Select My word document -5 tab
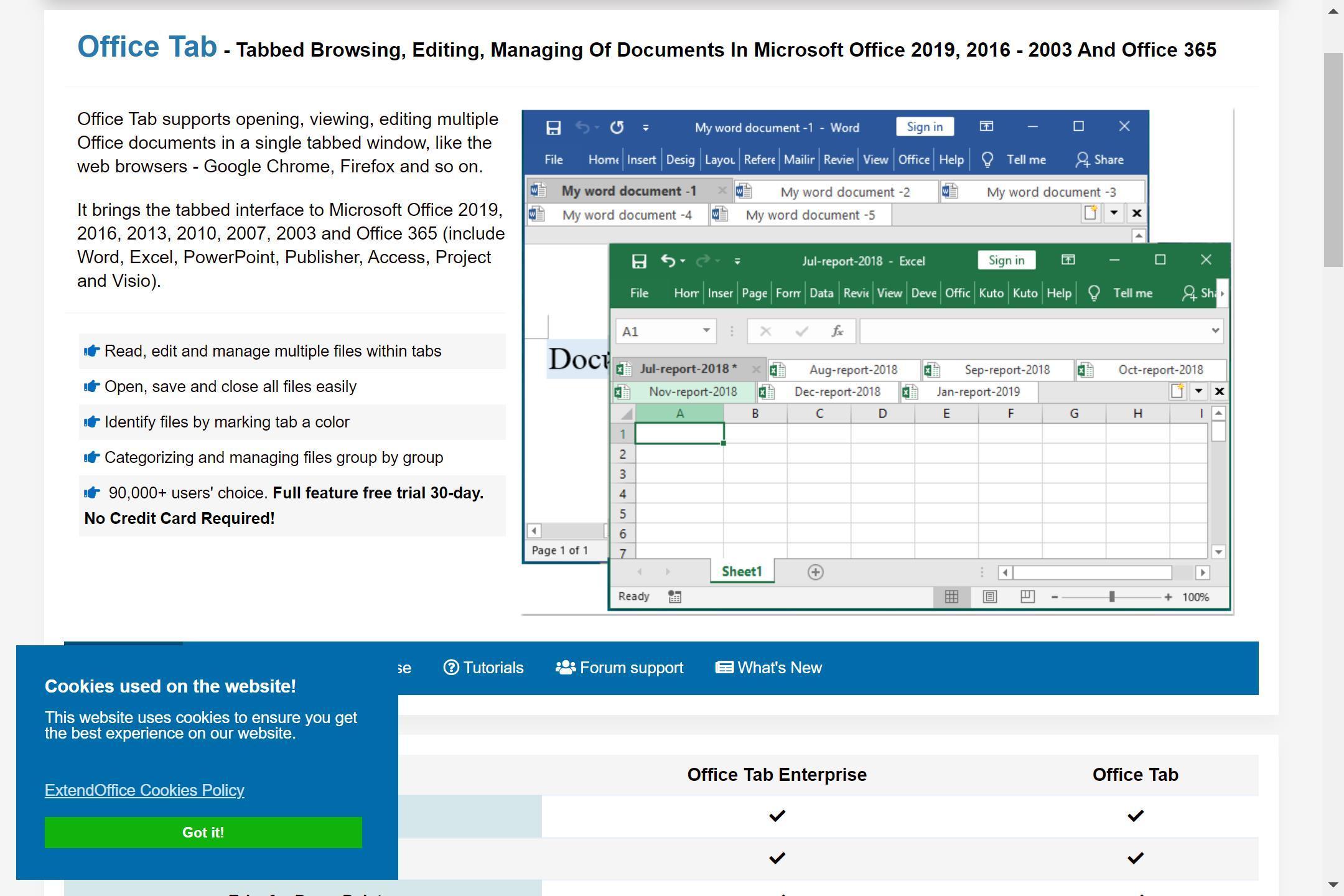Viewport: 1344px width, 896px height. [x=801, y=215]
